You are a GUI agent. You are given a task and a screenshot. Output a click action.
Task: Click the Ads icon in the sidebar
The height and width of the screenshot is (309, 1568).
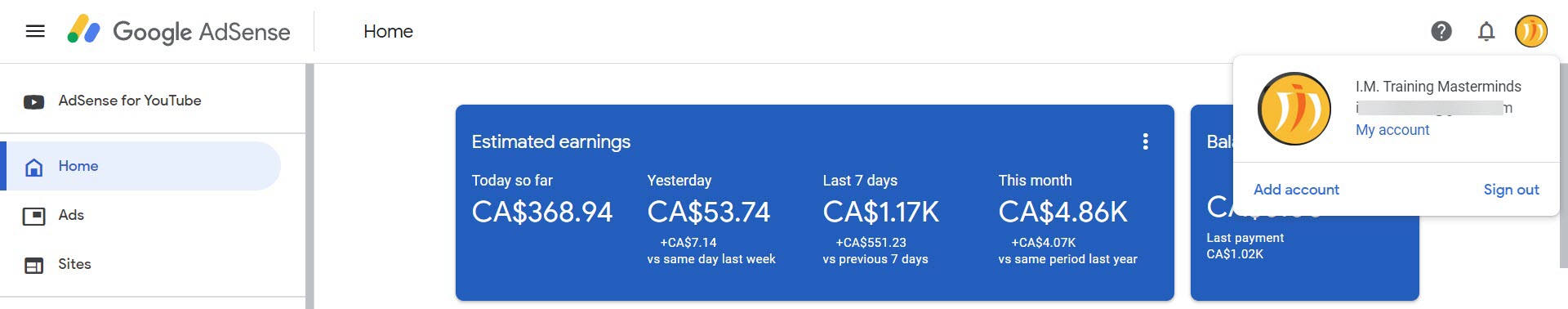coord(34,216)
